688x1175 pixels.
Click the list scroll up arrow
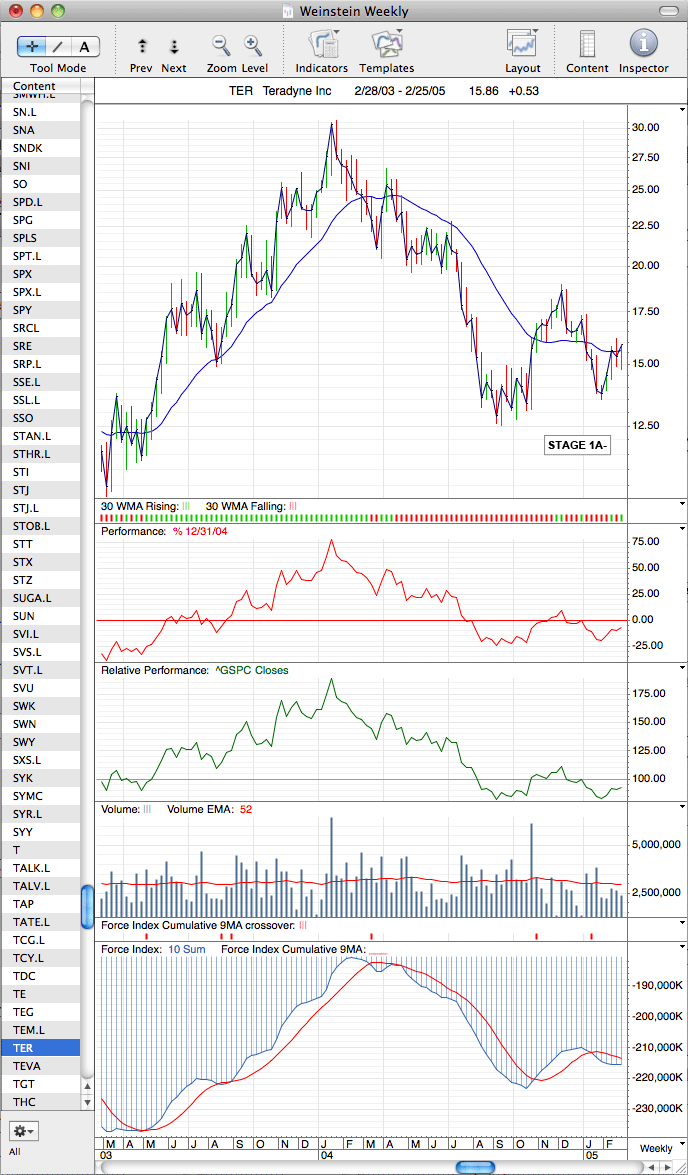tap(87, 1086)
